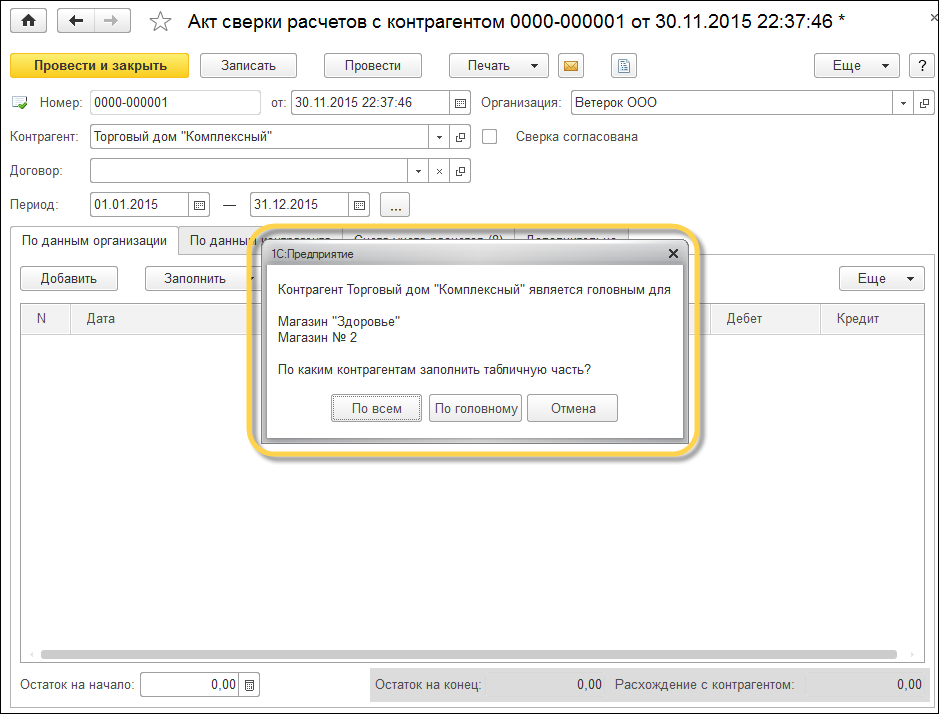Clear the Договор field

[439, 171]
